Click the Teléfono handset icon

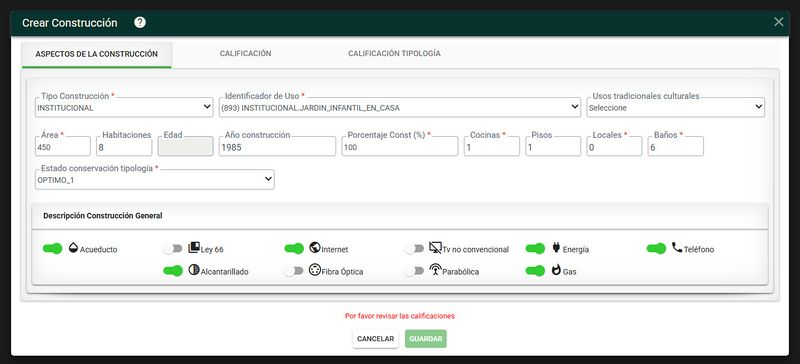tap(677, 248)
